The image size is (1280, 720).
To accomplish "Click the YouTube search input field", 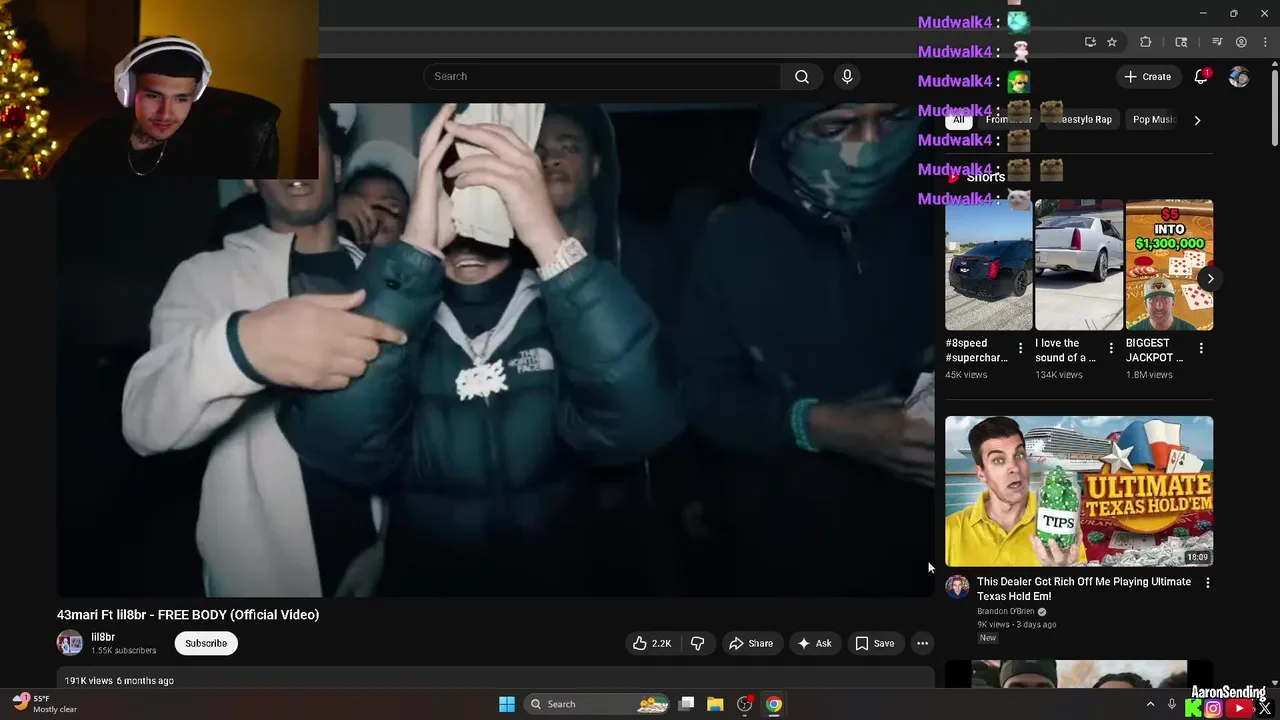I will (603, 76).
